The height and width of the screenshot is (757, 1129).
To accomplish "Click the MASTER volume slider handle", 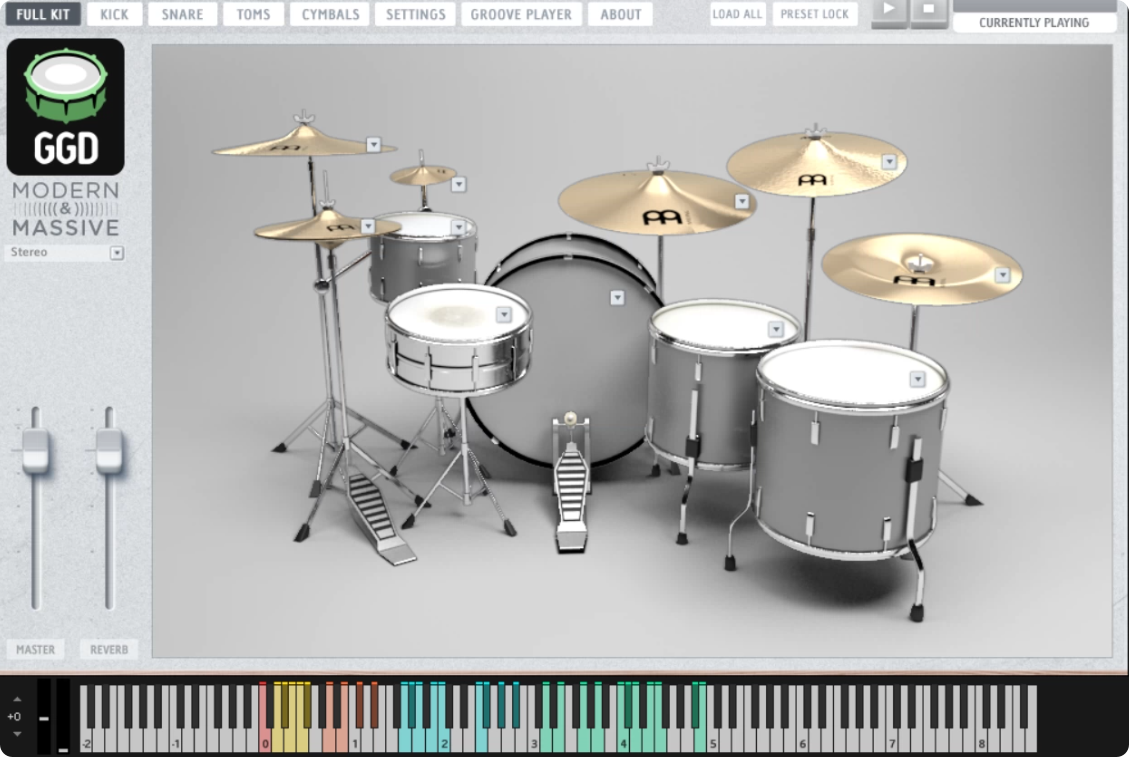I will tap(35, 451).
